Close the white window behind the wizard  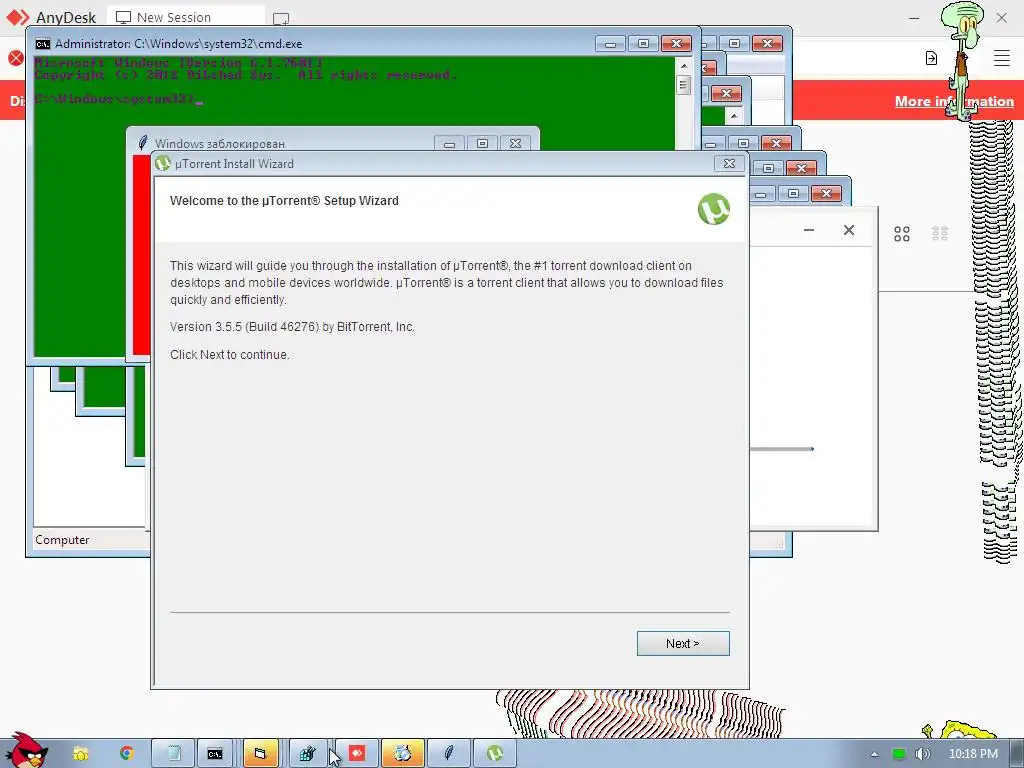coord(848,230)
